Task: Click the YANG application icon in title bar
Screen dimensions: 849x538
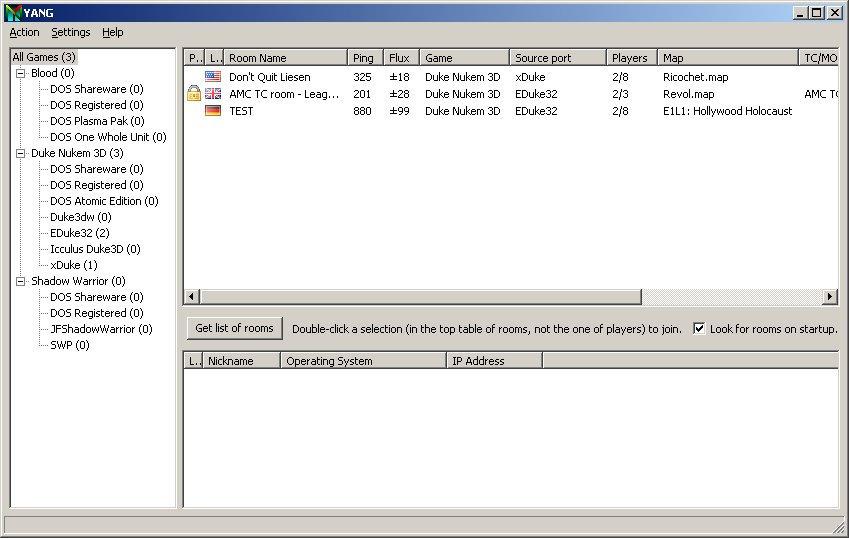Action: pos(14,12)
